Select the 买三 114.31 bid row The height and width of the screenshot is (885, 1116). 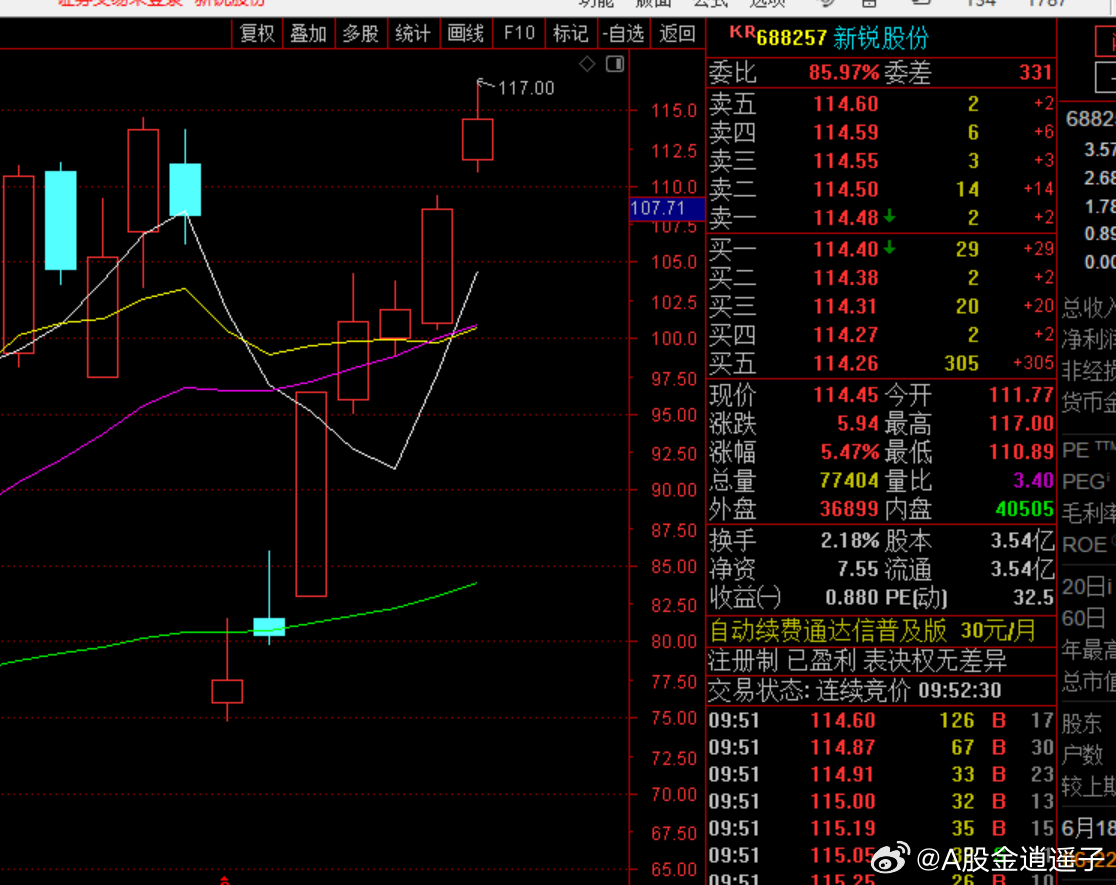pos(881,306)
